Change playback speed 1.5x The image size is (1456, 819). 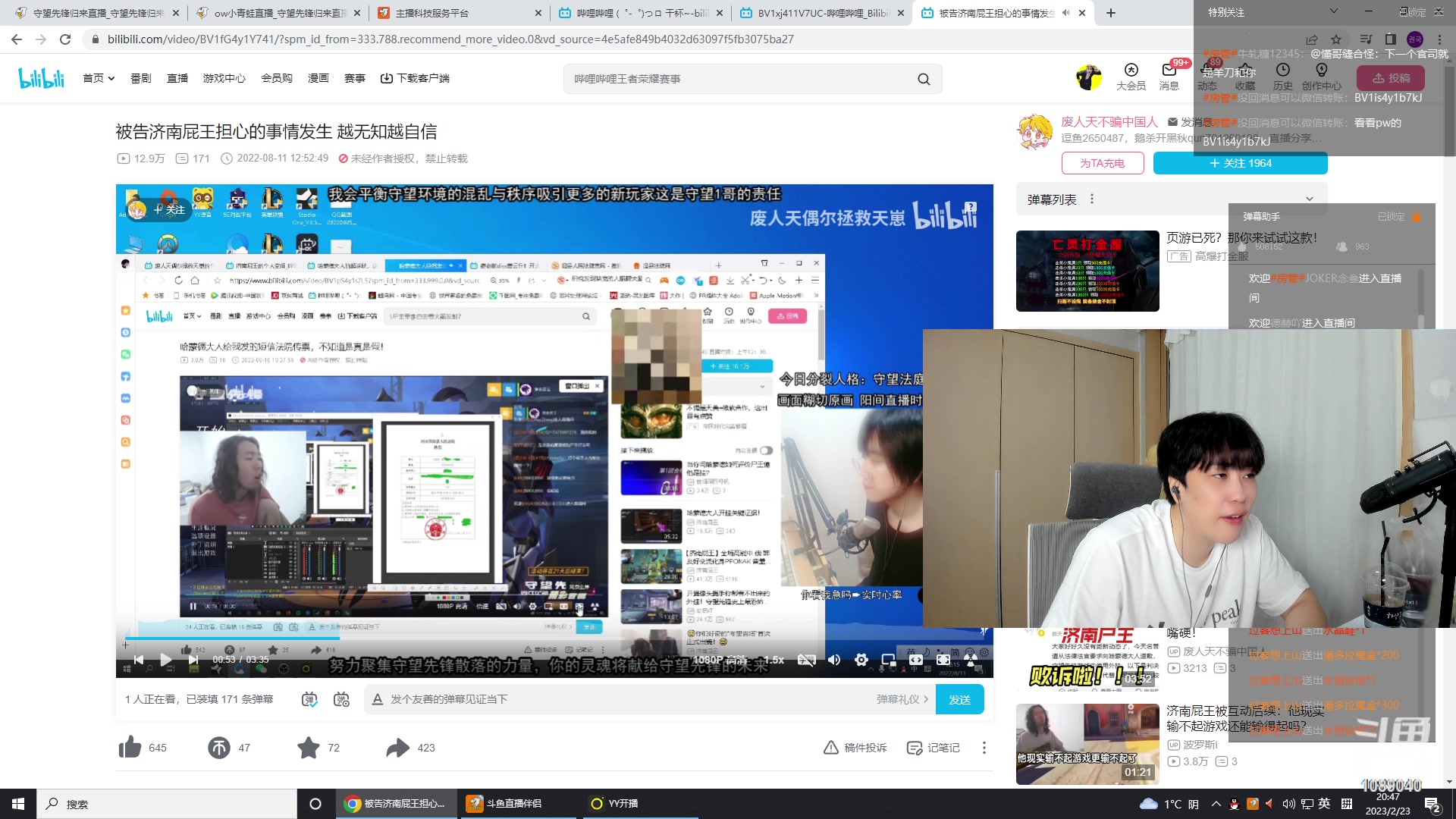[x=773, y=660]
